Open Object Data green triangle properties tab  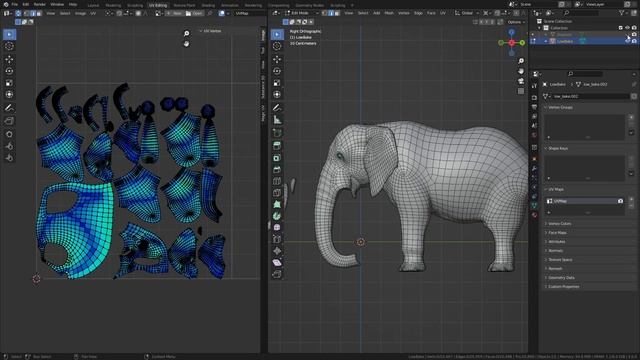(534, 205)
